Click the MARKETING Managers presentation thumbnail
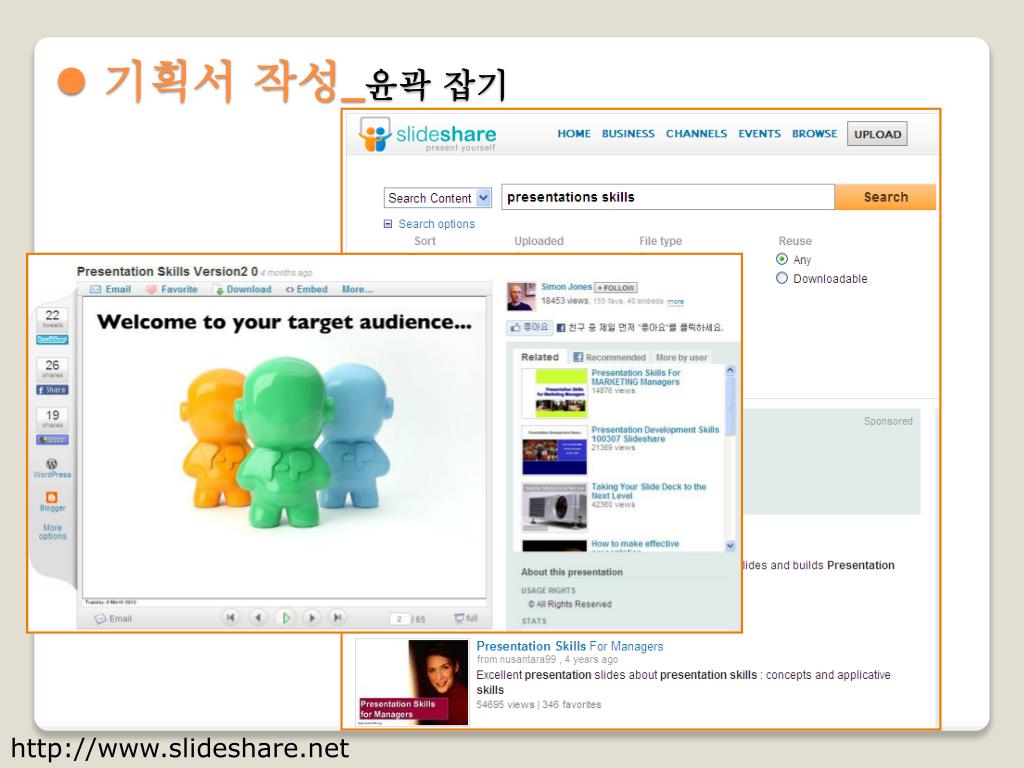Screen dimensions: 1024x768 [x=554, y=393]
